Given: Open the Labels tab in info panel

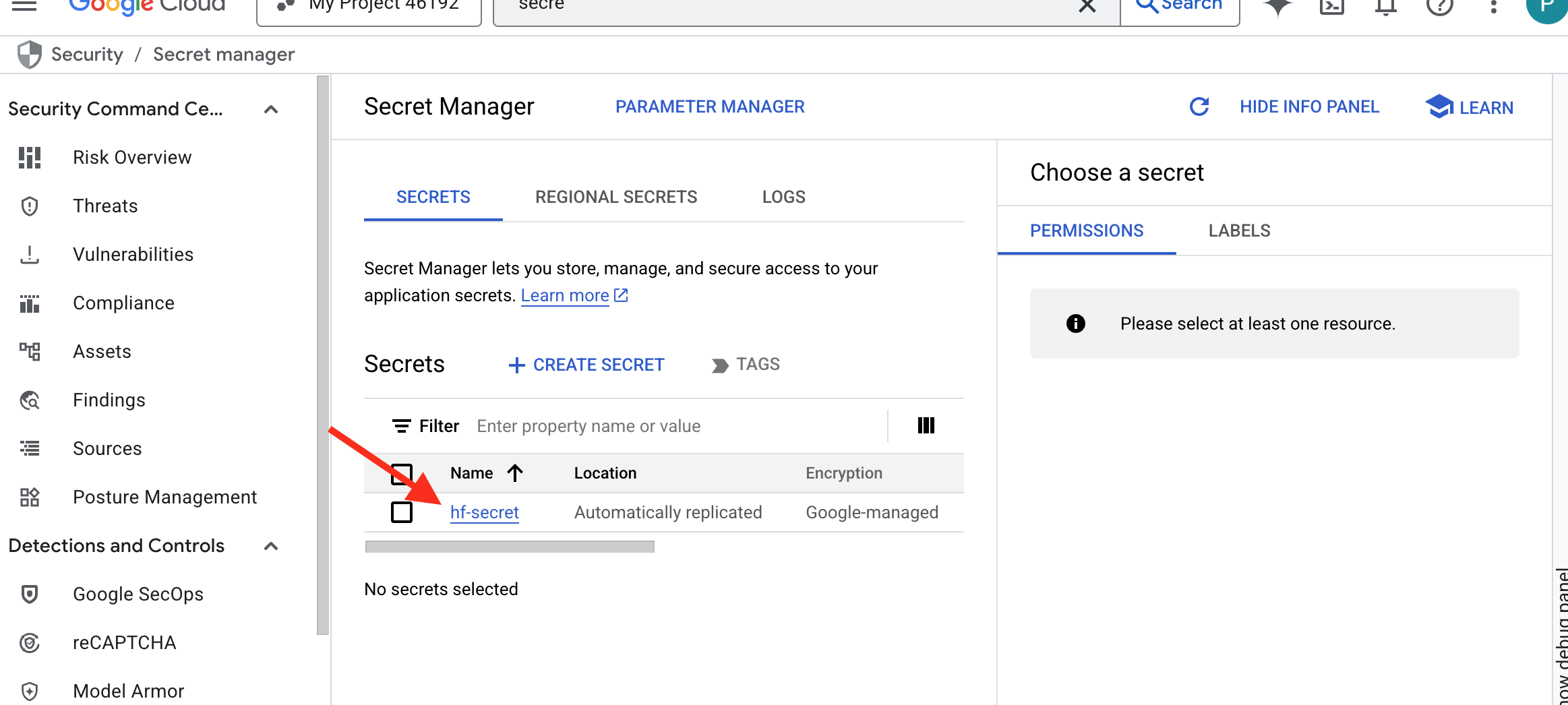Looking at the screenshot, I should point(1238,231).
